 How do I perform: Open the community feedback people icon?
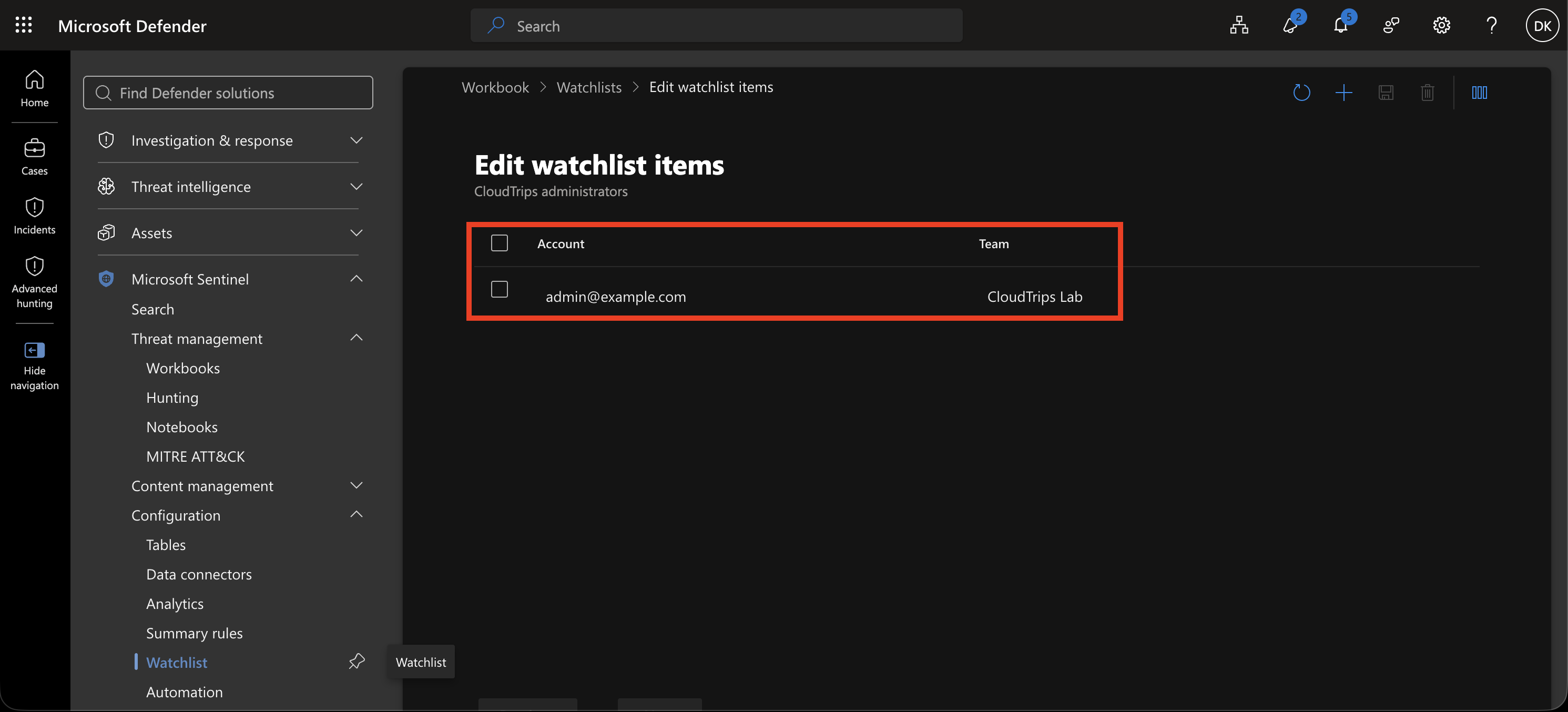tap(1391, 26)
